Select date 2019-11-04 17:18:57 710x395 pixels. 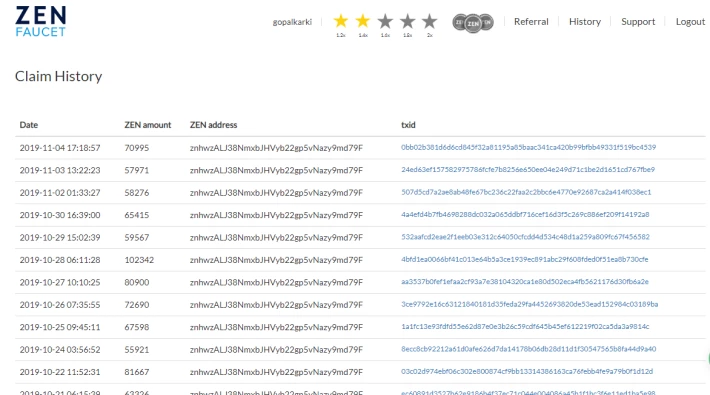click(x=60, y=148)
